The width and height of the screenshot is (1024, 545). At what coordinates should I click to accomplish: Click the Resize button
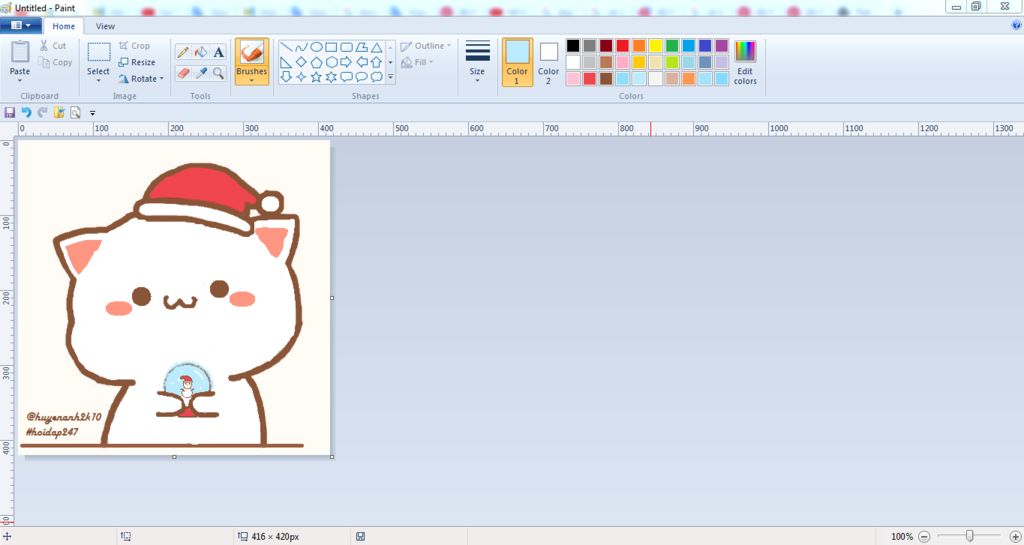click(137, 62)
